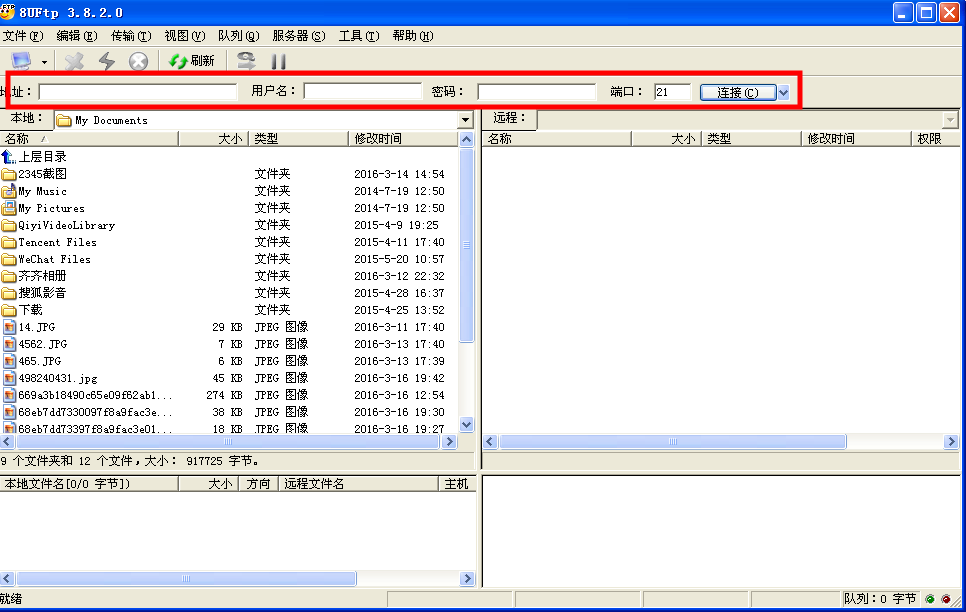Select the My Pictures folder

pyautogui.click(x=43, y=208)
